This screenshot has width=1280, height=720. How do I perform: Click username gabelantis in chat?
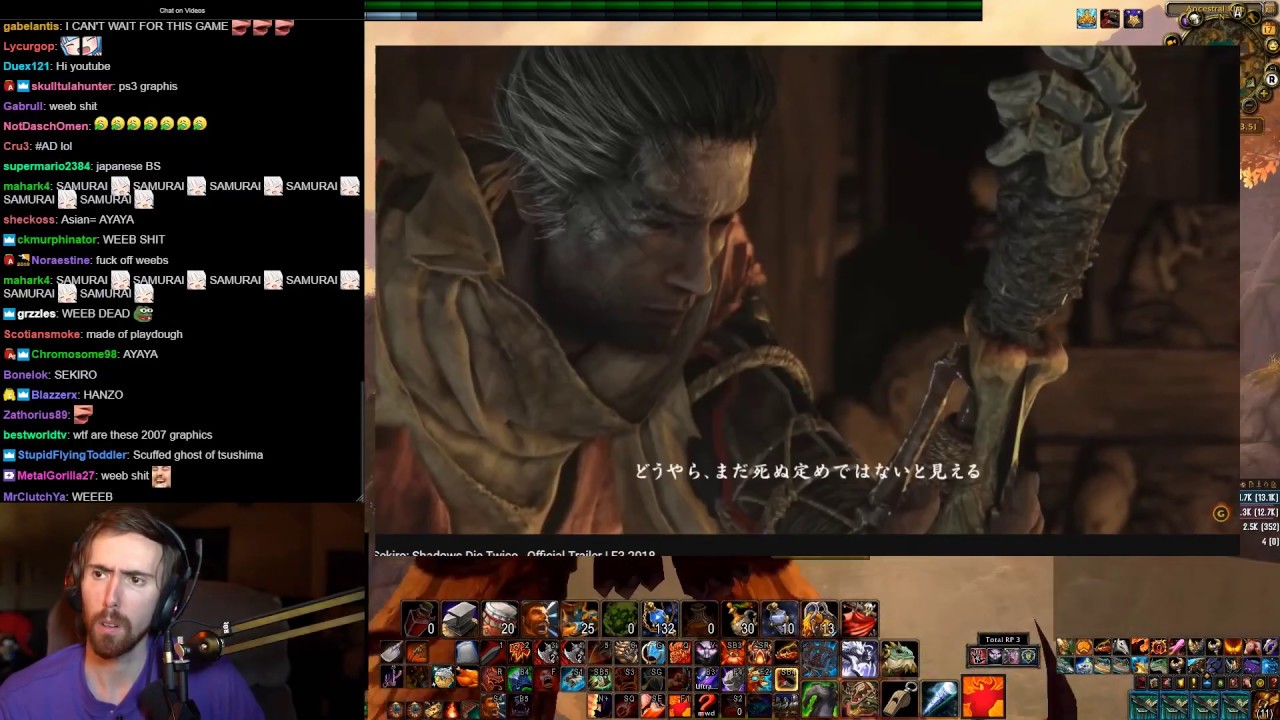31,26
